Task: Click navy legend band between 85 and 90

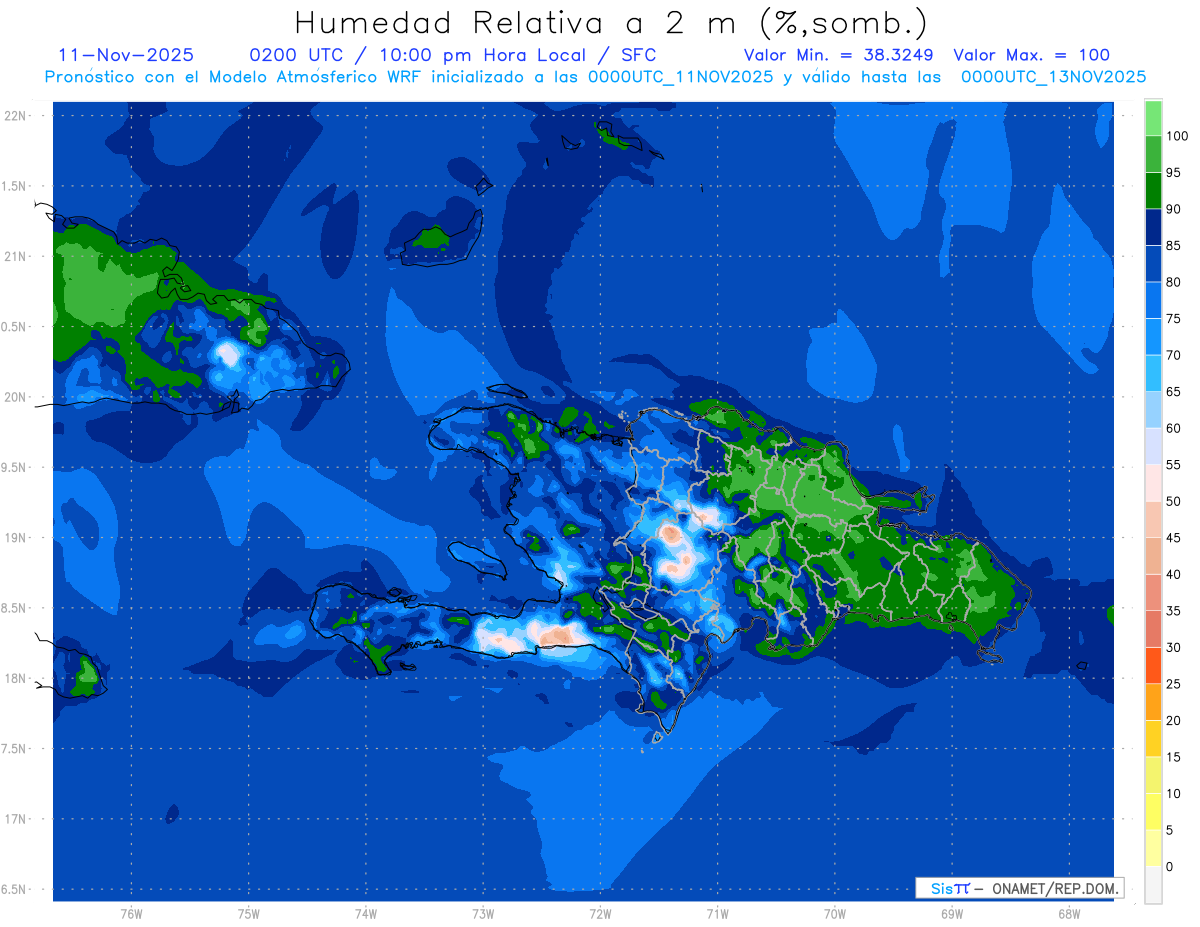Action: (x=1153, y=227)
